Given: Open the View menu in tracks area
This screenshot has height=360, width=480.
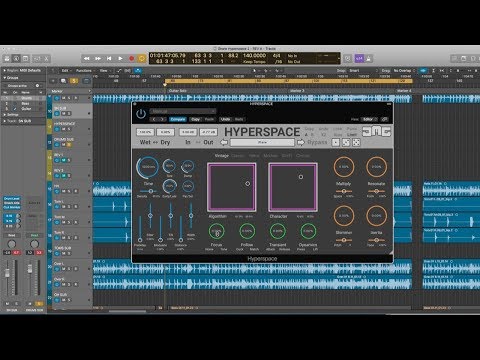Looking at the screenshot, I should (104, 71).
